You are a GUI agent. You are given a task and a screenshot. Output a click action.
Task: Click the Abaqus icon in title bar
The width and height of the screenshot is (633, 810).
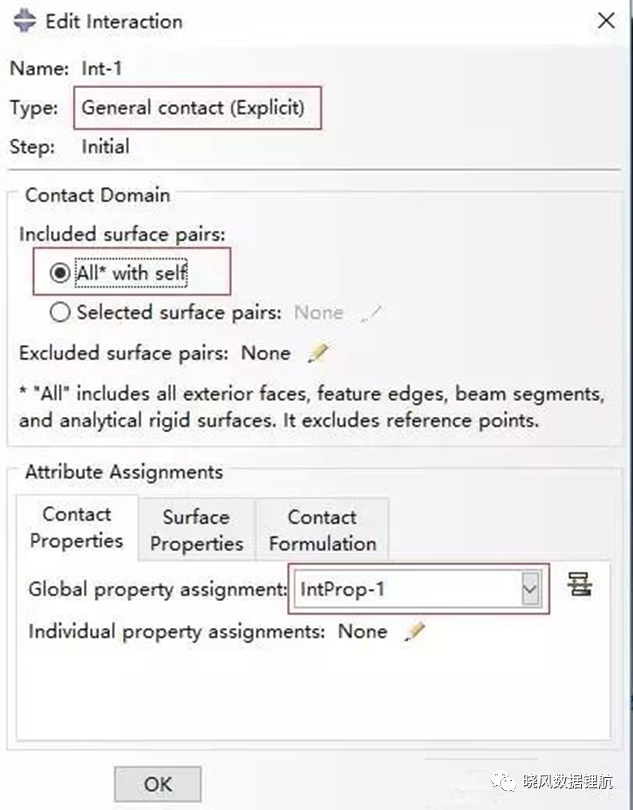coord(24,21)
